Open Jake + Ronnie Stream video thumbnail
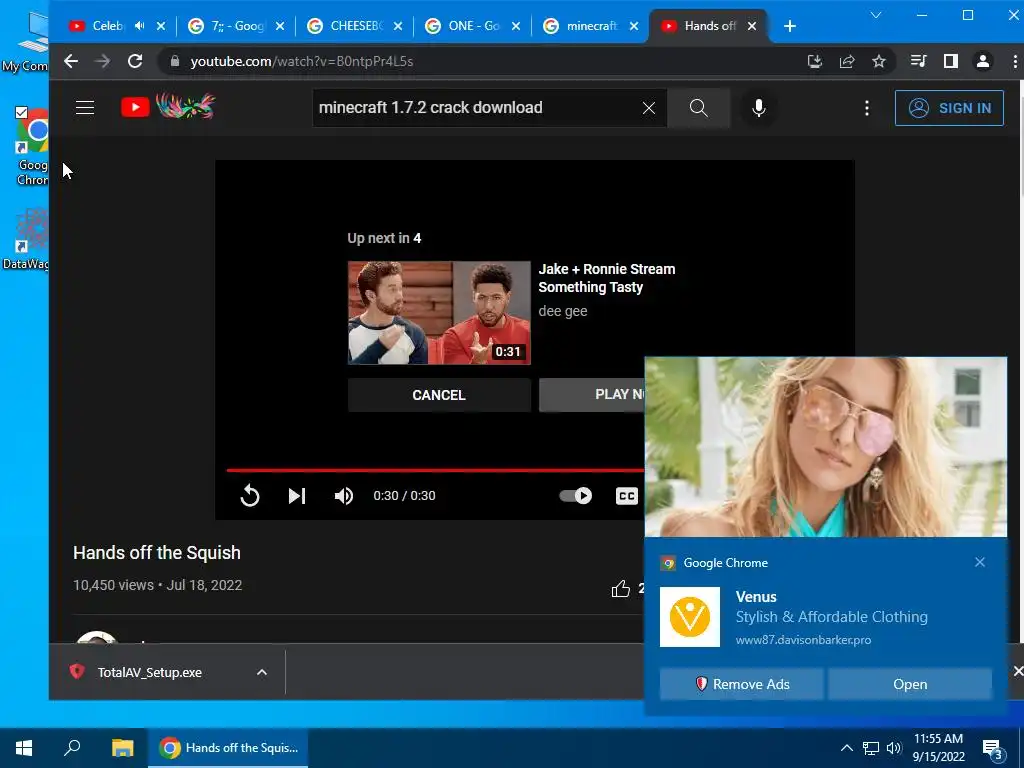 (439, 313)
